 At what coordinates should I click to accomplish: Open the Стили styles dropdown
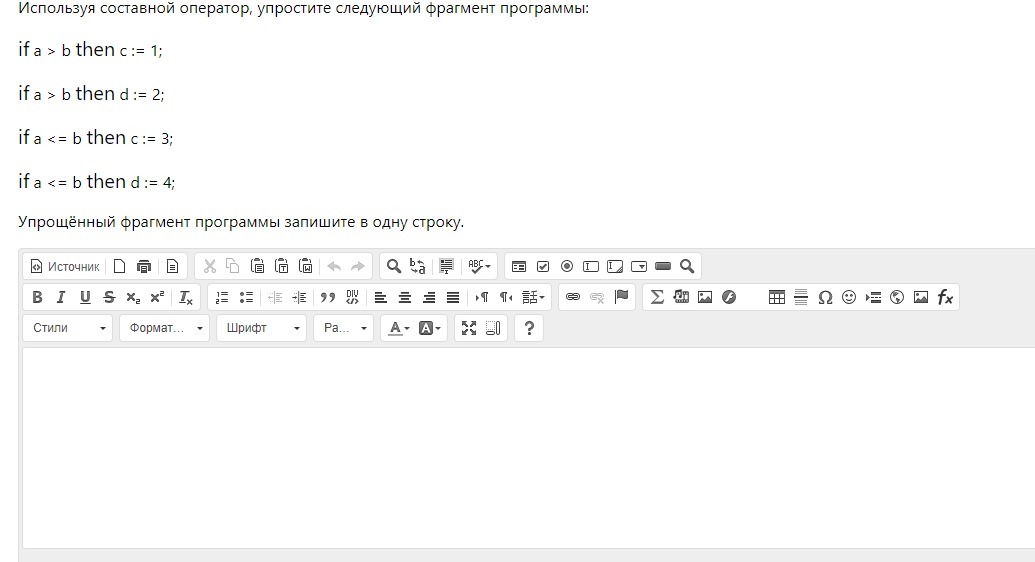[67, 328]
